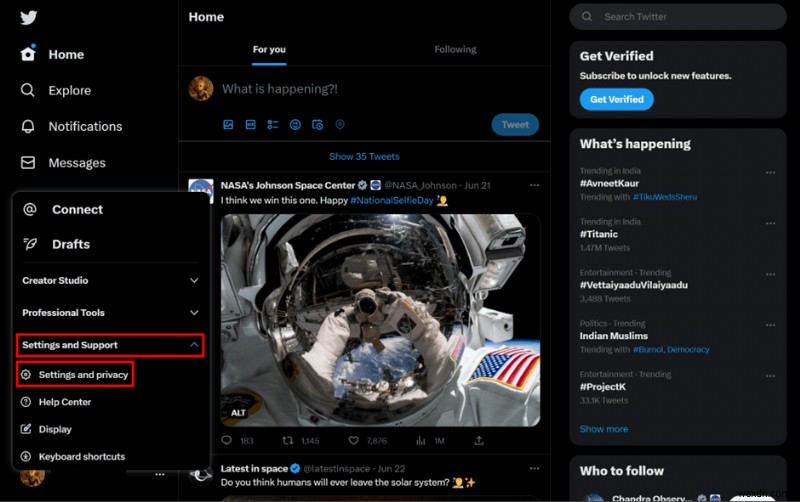
Task: Open options for #VettaiyaaduVilaiyaadu trend
Action: 770,274
